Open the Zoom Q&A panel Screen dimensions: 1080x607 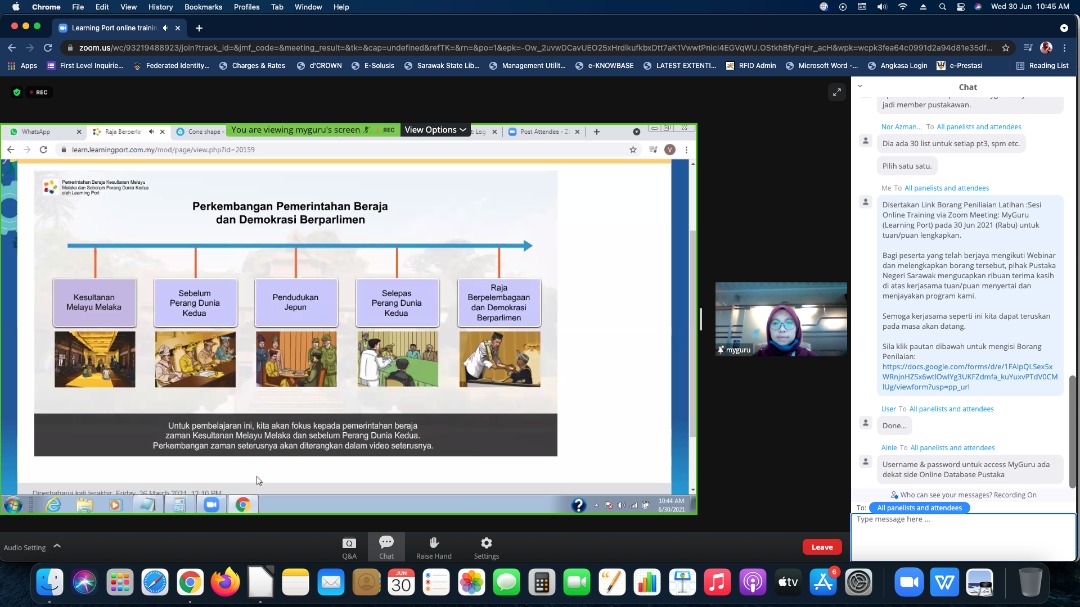coord(349,548)
